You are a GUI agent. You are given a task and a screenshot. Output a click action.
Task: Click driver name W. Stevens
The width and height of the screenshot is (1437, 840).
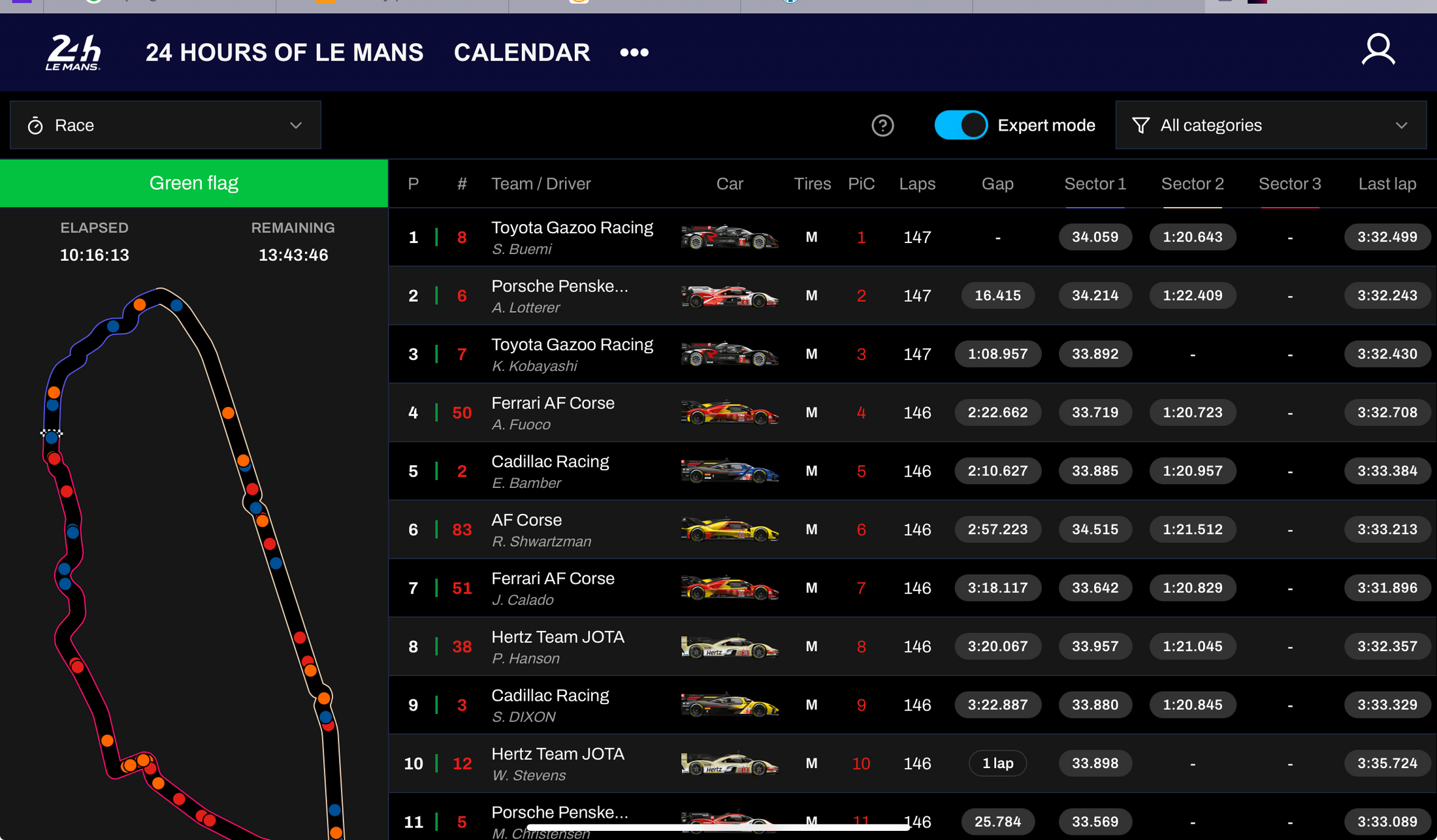tap(528, 775)
